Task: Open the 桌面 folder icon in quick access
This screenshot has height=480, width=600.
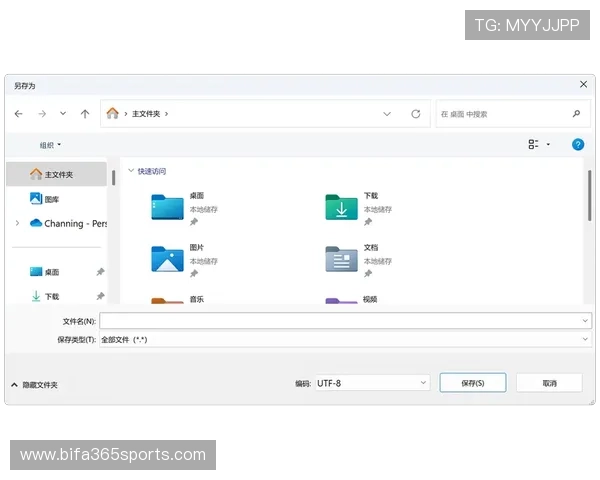Action: point(167,207)
